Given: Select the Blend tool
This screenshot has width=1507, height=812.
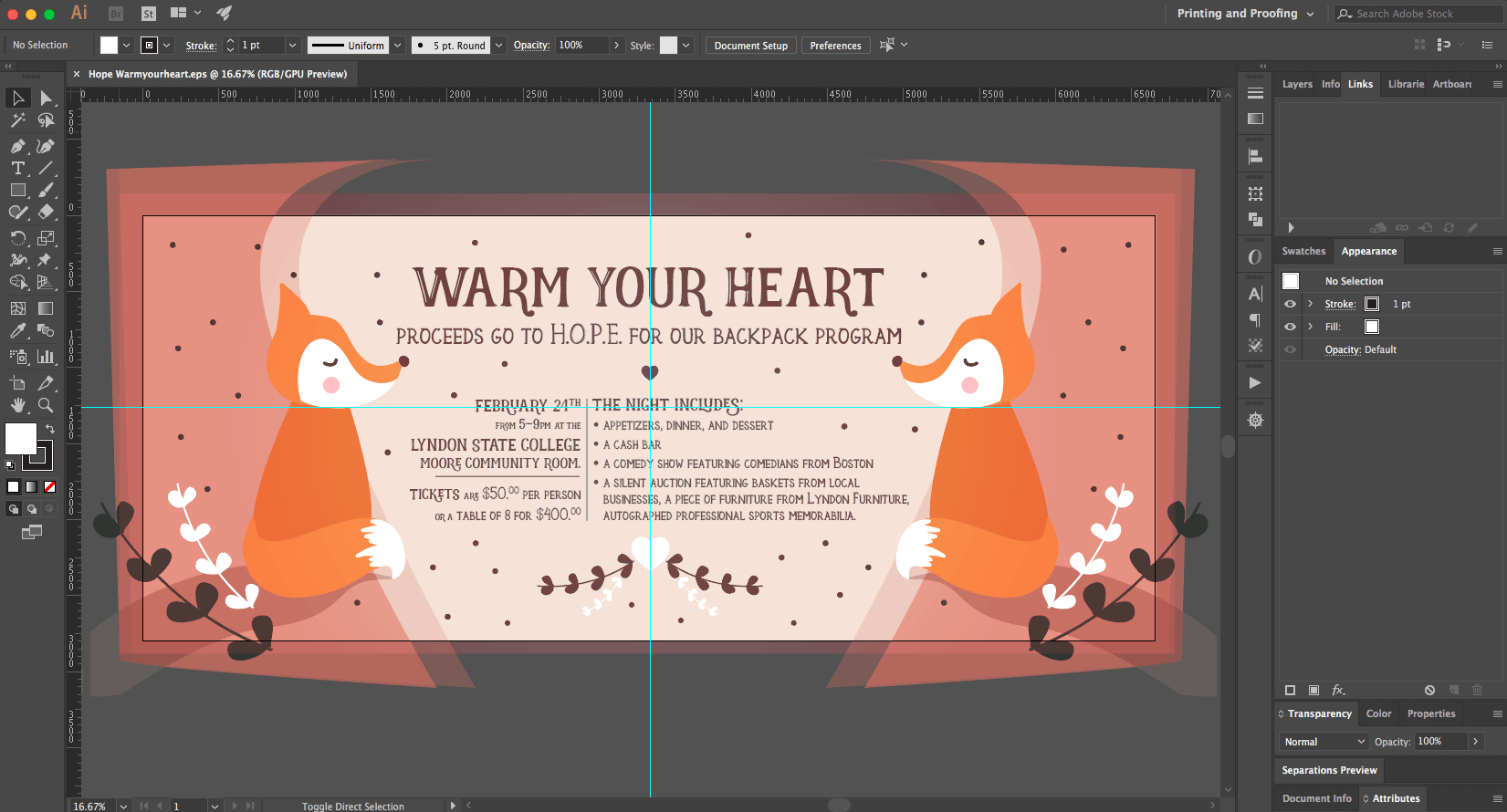Looking at the screenshot, I should [46, 330].
